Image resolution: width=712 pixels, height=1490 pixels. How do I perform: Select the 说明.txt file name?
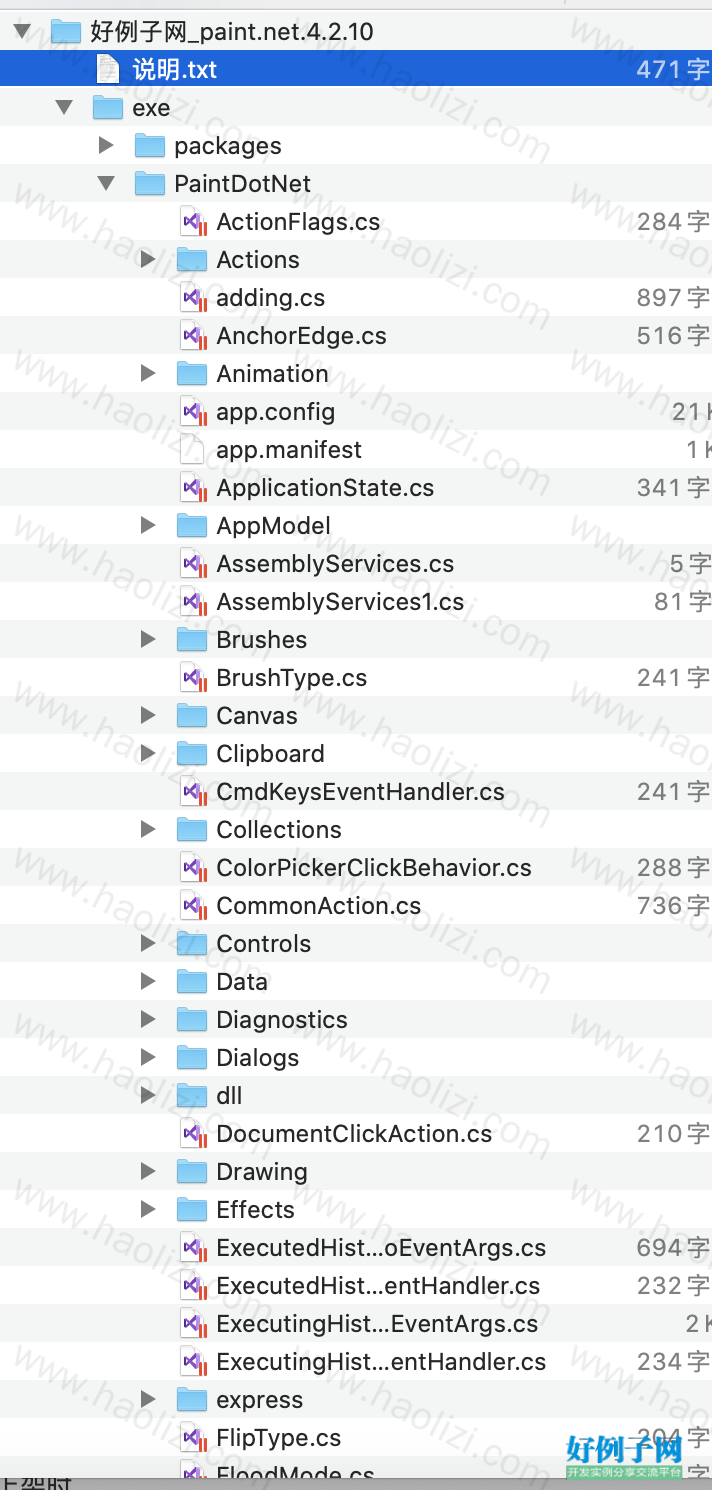pyautogui.click(x=175, y=69)
